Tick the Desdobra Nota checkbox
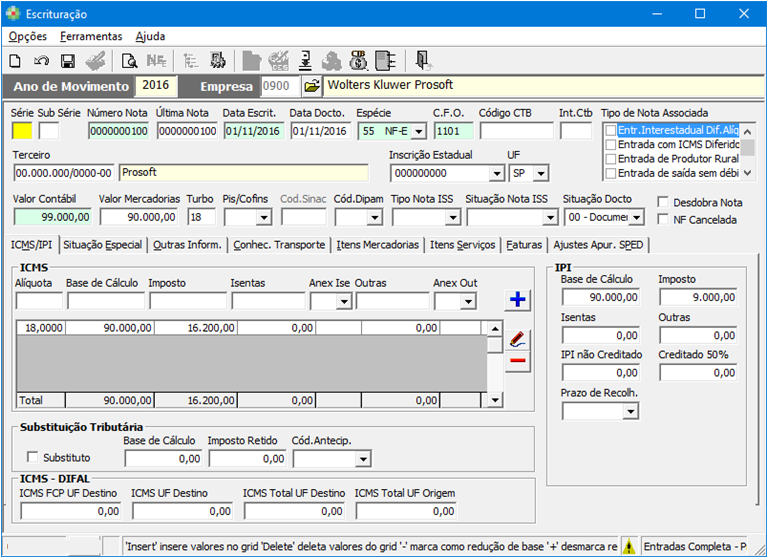This screenshot has width=769, height=560. pyautogui.click(x=664, y=202)
